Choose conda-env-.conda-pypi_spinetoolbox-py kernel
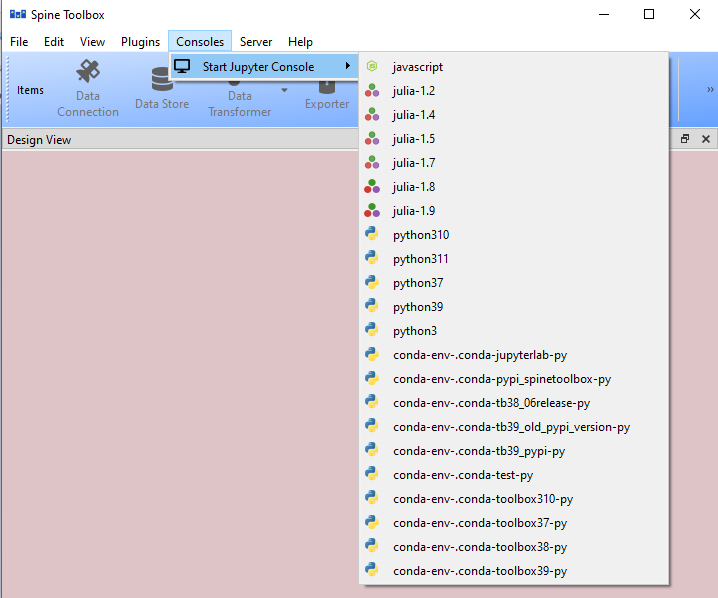The image size is (718, 598). point(513,379)
